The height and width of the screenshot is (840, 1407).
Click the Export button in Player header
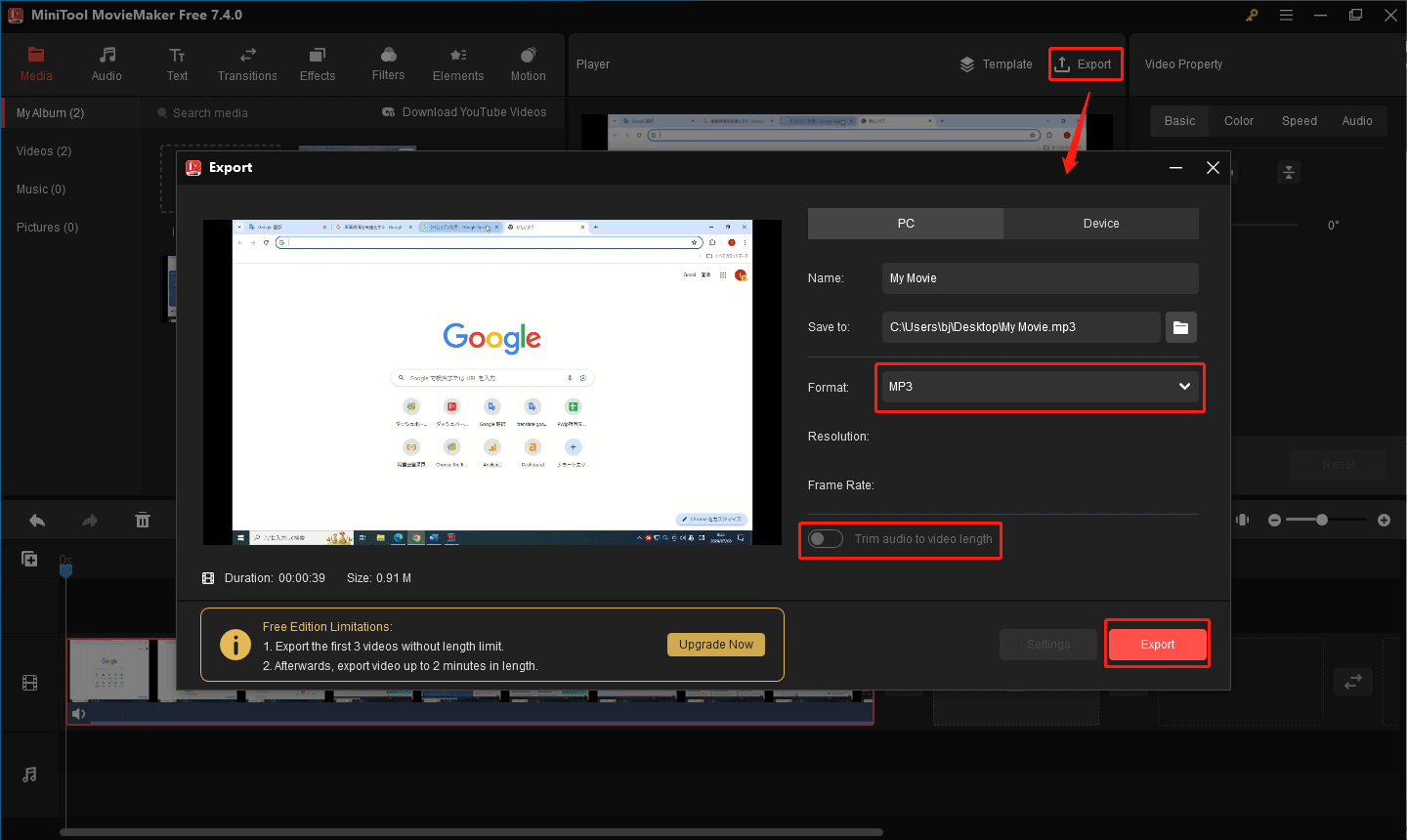pos(1085,64)
